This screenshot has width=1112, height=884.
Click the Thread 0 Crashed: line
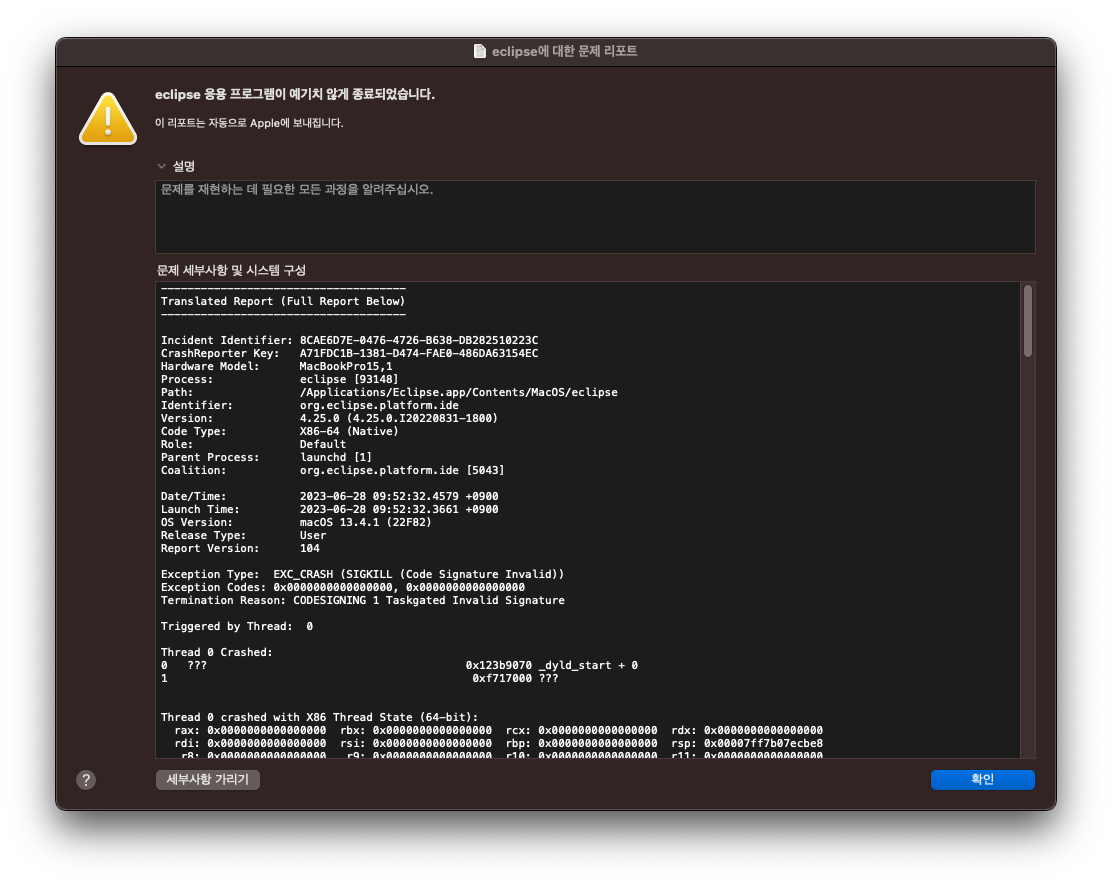click(x=217, y=652)
